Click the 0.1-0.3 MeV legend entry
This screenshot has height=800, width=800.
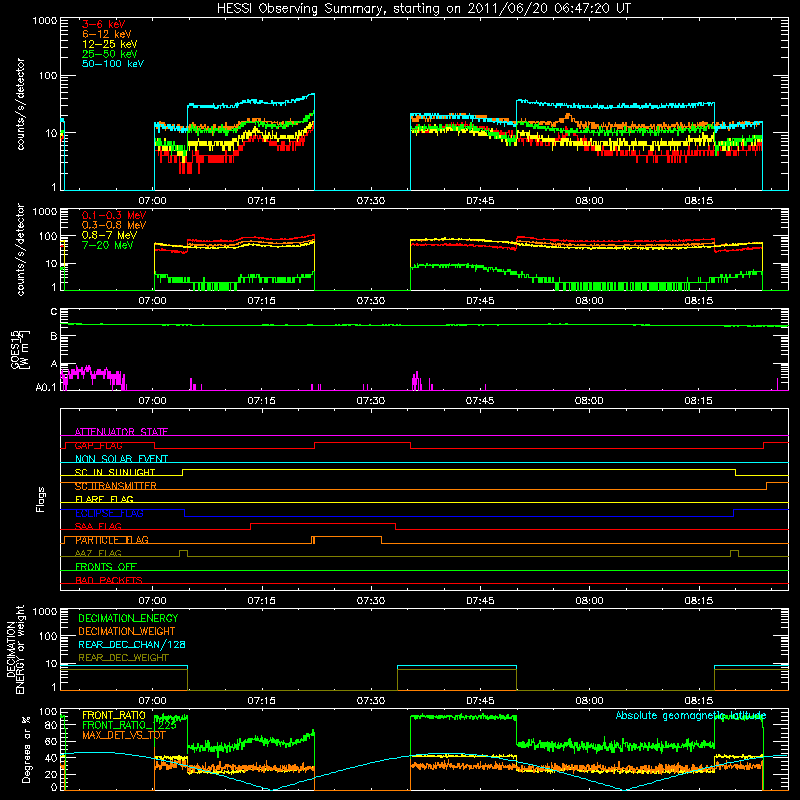114,215
